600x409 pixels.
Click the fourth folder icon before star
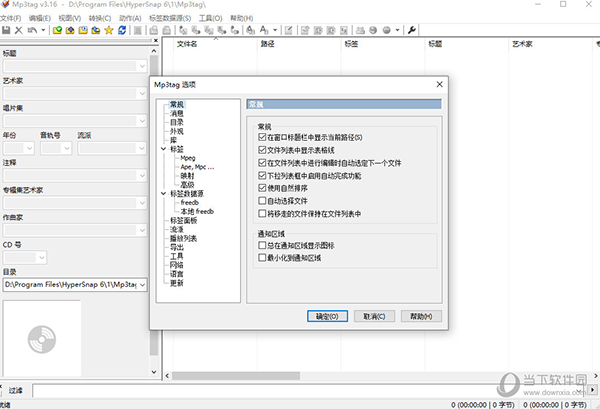click(96, 30)
